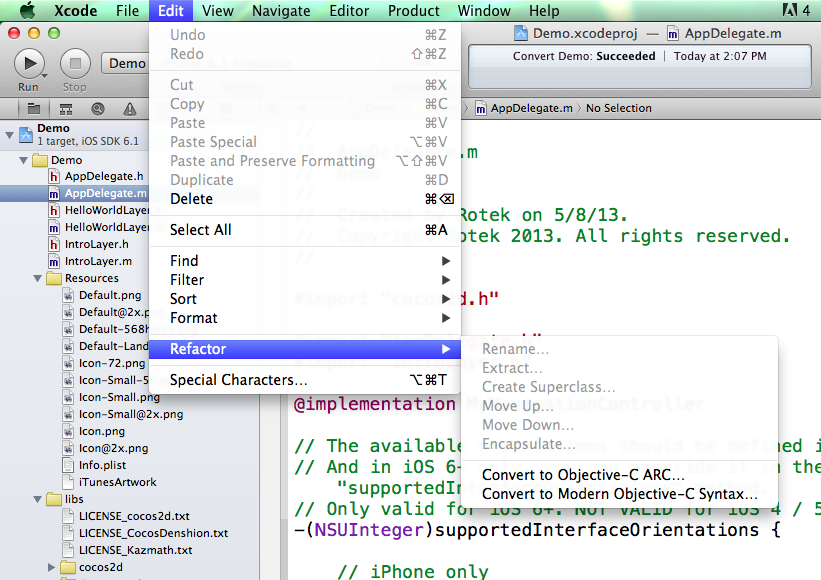Click the red close window button
Screen dimensions: 821x580
14,34
